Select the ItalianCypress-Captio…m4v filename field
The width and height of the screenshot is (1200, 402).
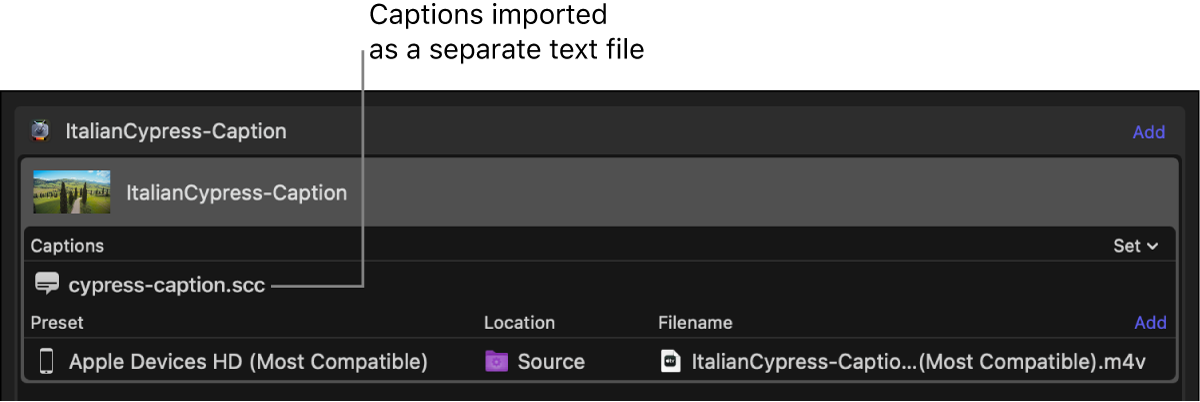point(918,361)
